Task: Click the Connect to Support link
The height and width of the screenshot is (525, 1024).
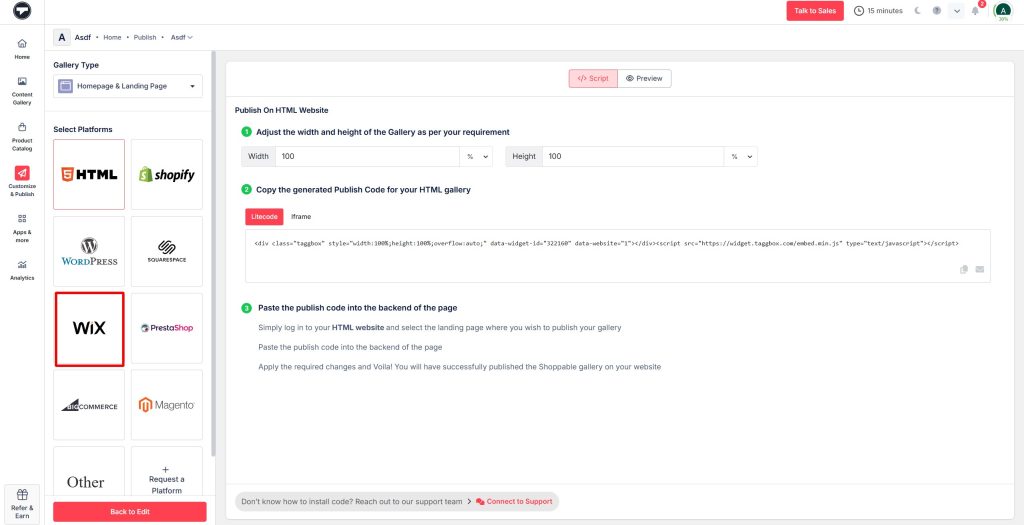Action: click(x=514, y=501)
